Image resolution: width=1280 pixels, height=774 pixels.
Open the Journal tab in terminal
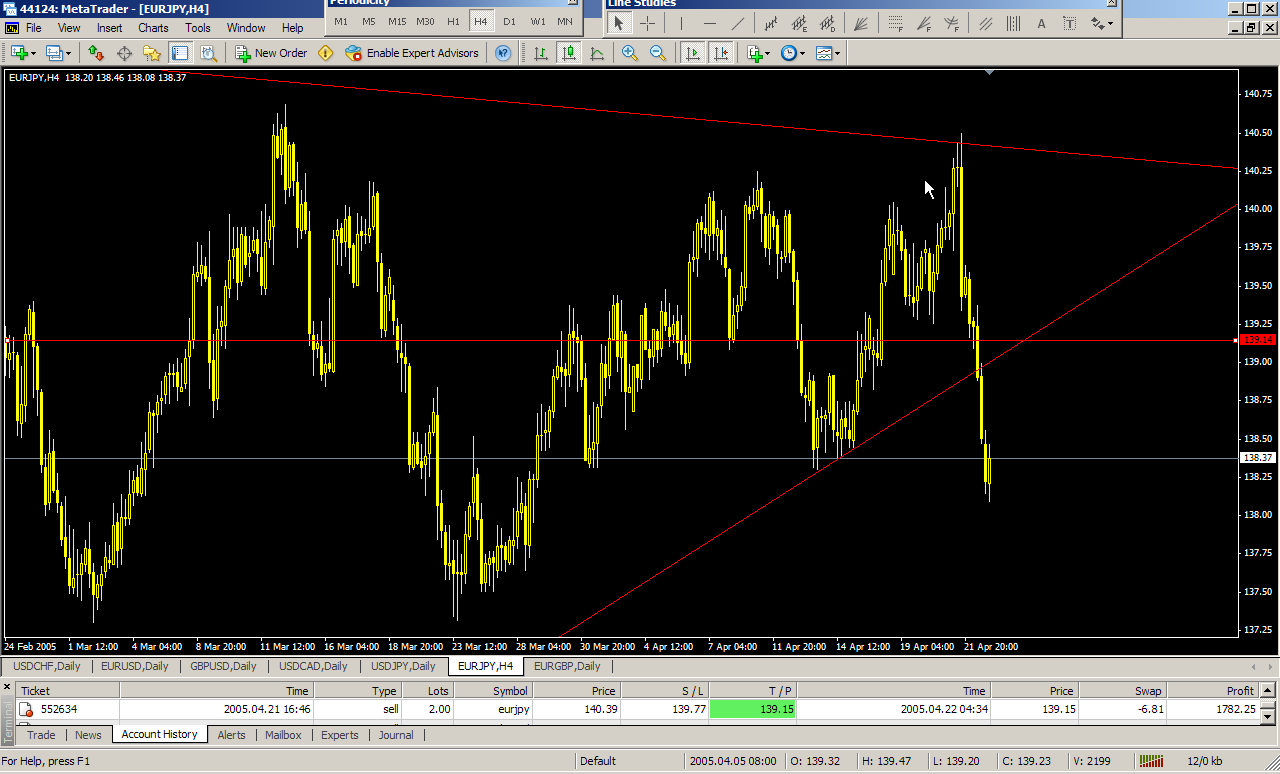396,735
